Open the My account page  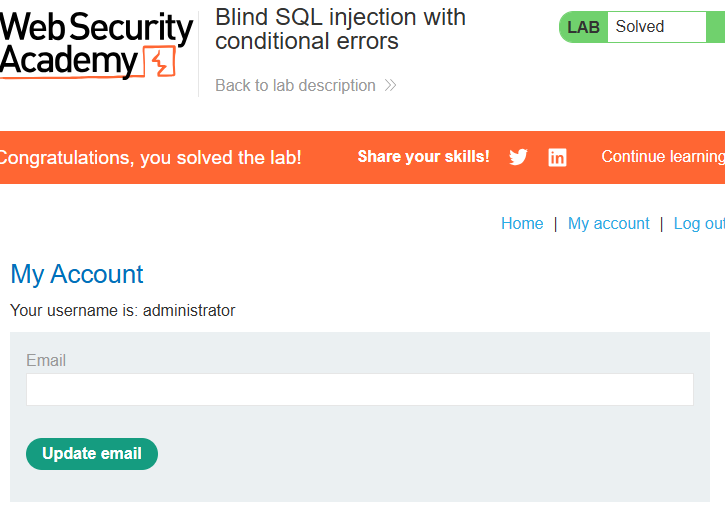[x=608, y=224]
